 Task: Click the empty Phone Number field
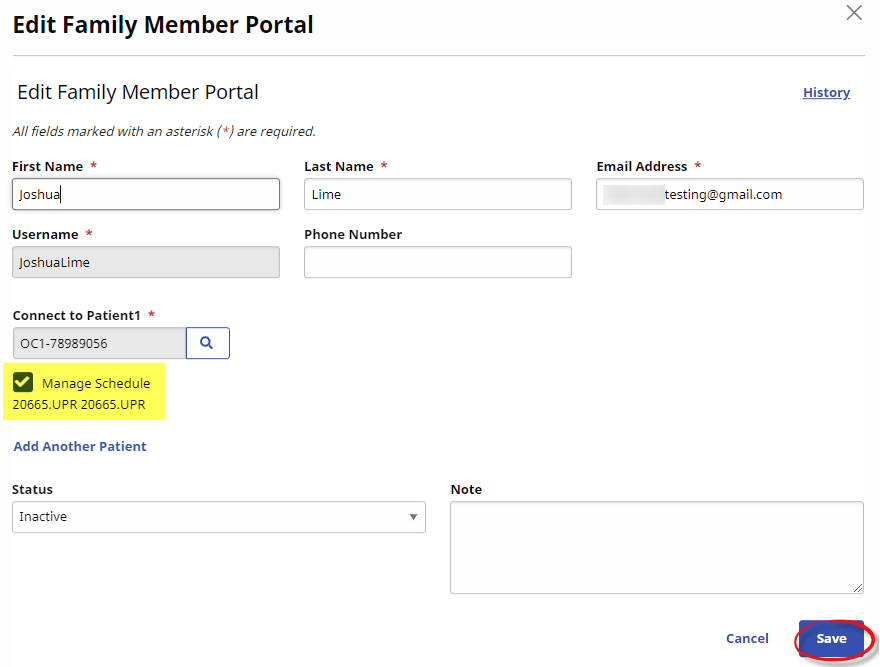coord(437,262)
